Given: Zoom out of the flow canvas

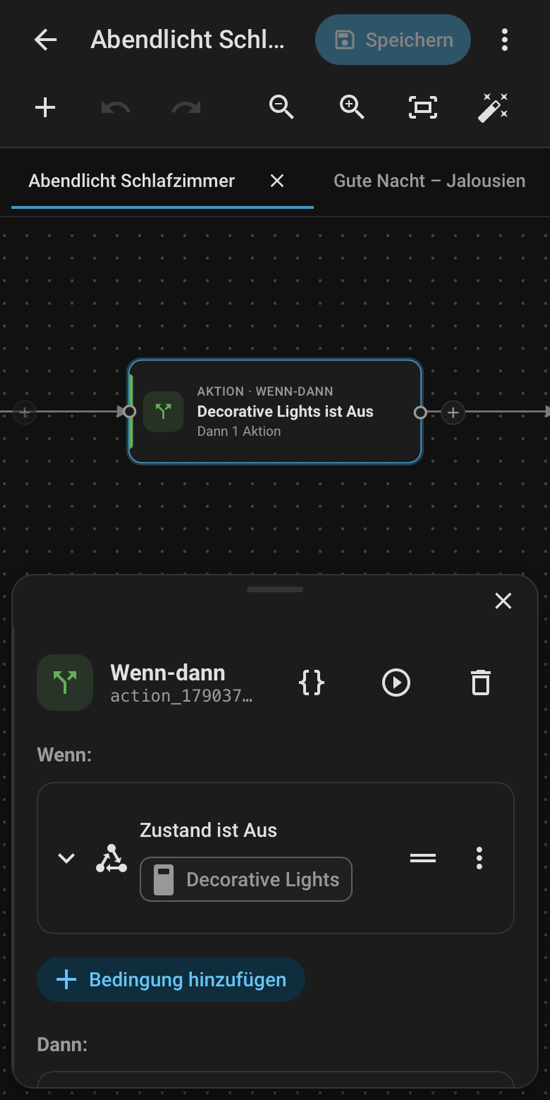Looking at the screenshot, I should click(281, 107).
